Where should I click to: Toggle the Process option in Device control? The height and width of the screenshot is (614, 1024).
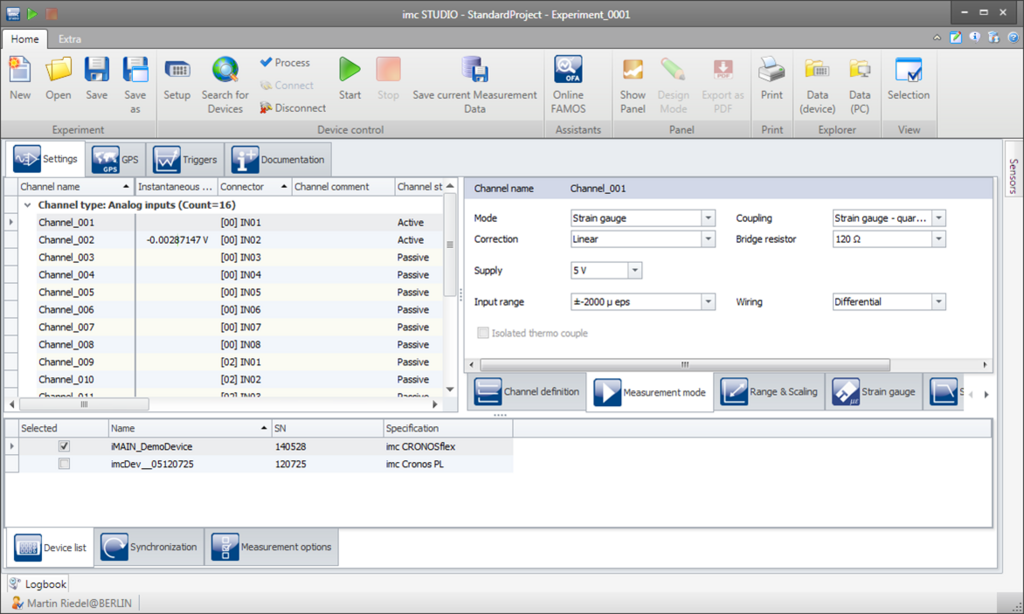coord(285,62)
